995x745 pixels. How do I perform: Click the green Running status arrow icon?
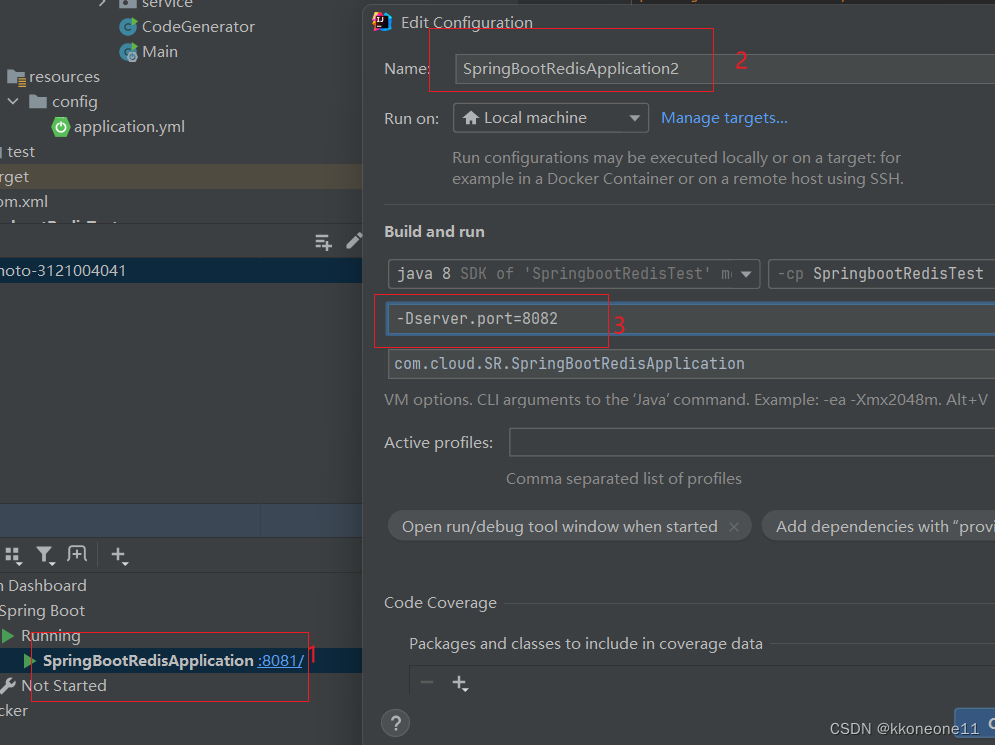click(8, 635)
